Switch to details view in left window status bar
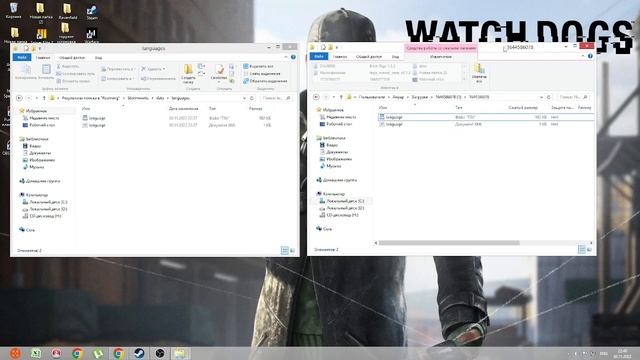The image size is (640, 360). click(285, 251)
